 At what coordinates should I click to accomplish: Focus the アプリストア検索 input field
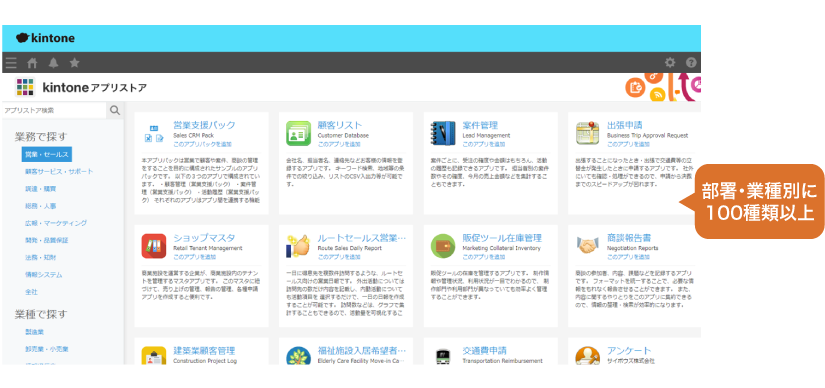(x=54, y=111)
